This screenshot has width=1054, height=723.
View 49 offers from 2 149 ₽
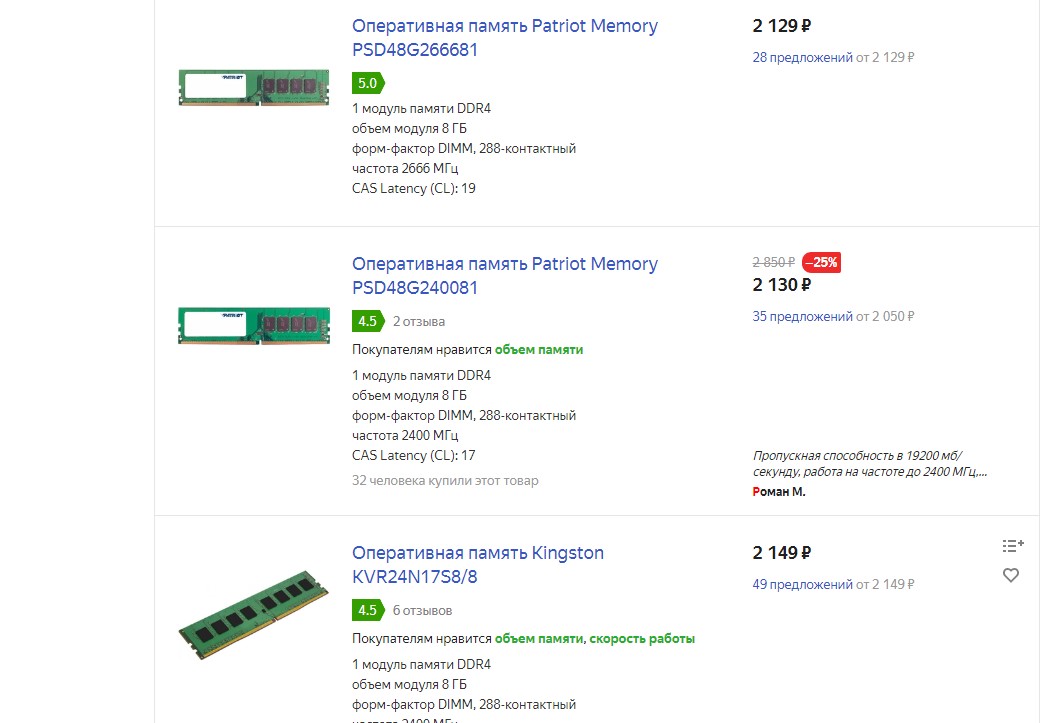point(802,584)
